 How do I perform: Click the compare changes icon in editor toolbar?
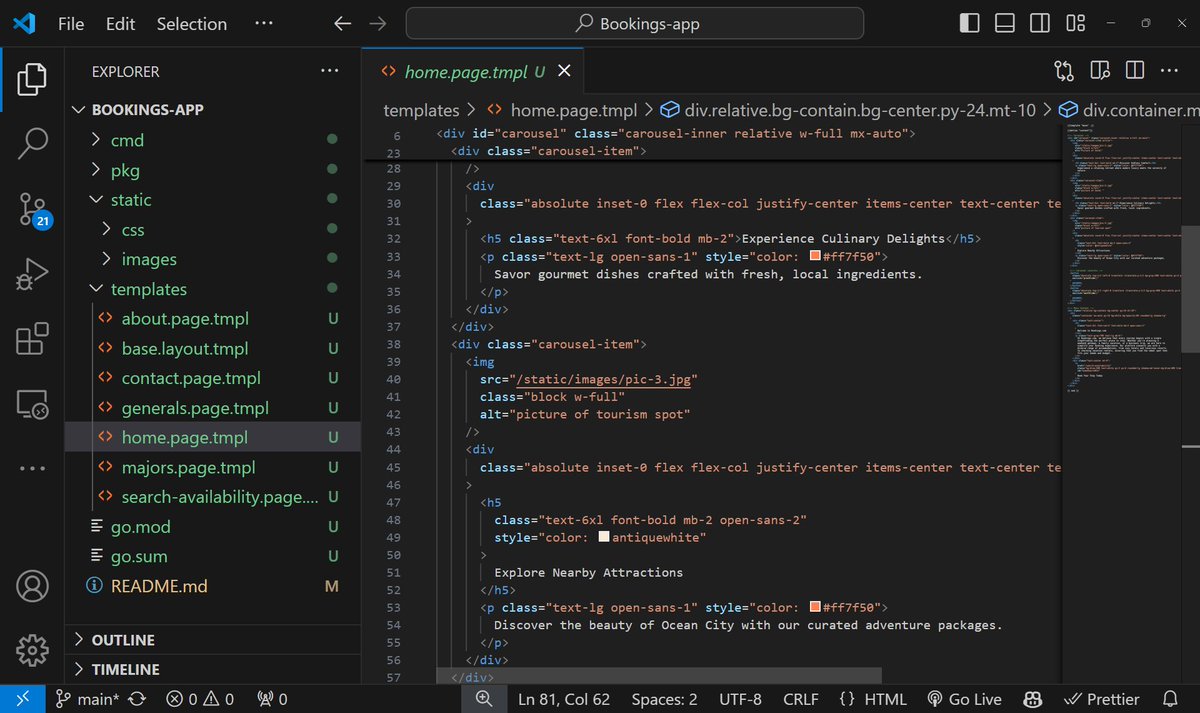[x=1063, y=71]
